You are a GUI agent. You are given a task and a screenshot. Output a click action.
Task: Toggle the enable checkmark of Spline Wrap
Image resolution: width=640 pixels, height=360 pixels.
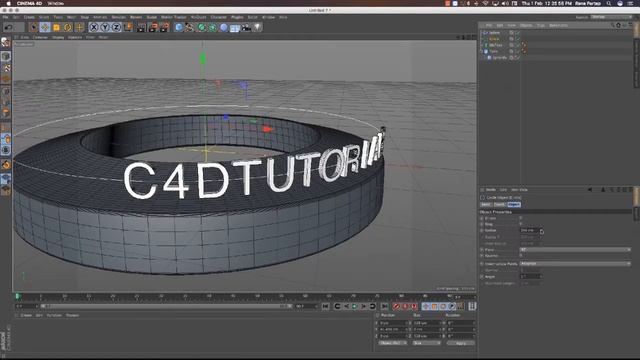517,58
